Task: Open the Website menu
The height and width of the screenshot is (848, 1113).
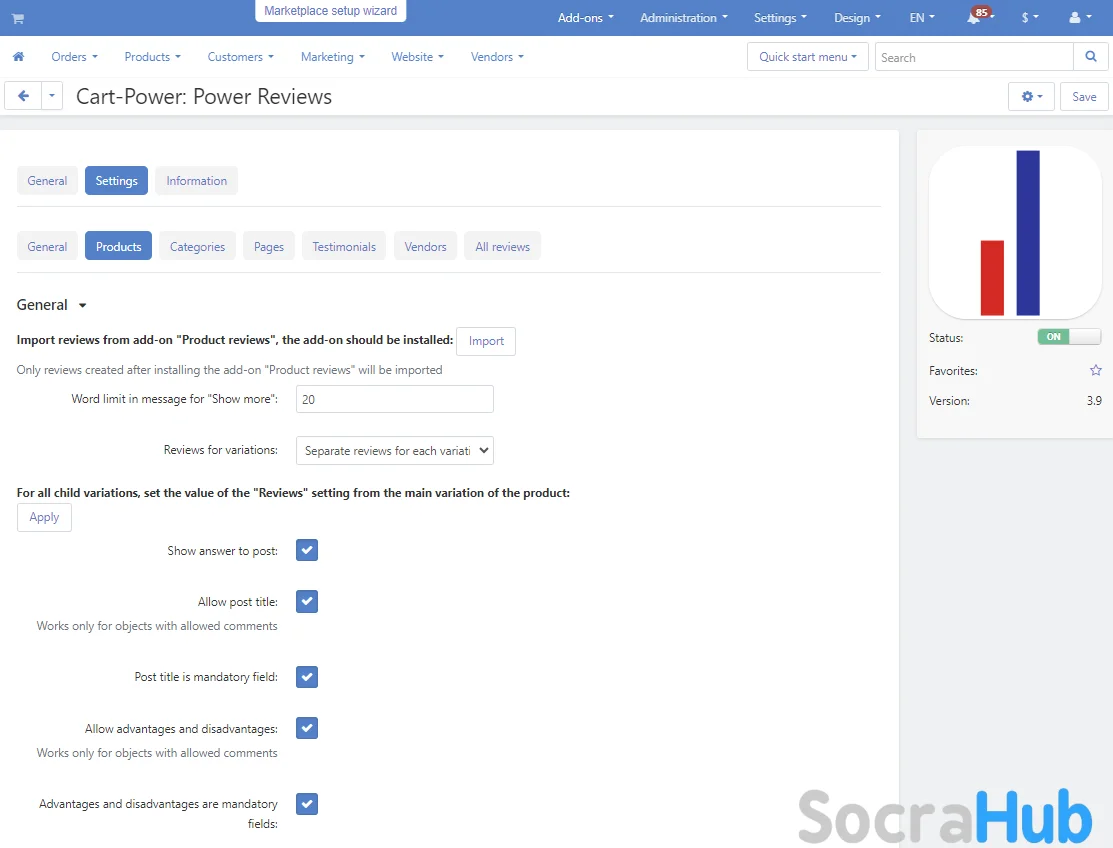Action: pos(417,57)
